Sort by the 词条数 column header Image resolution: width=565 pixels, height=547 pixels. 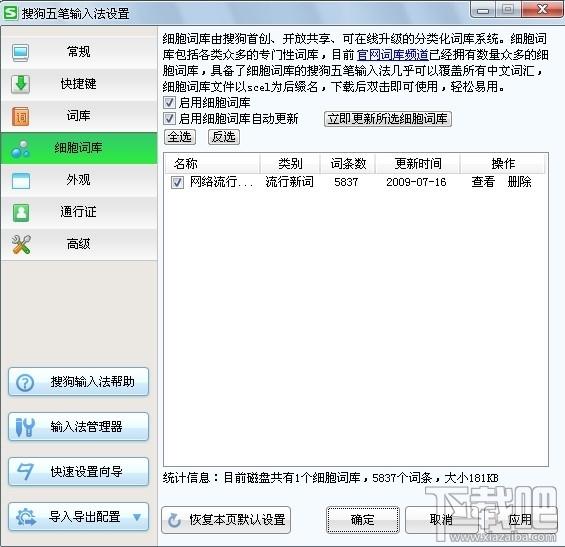tap(348, 164)
